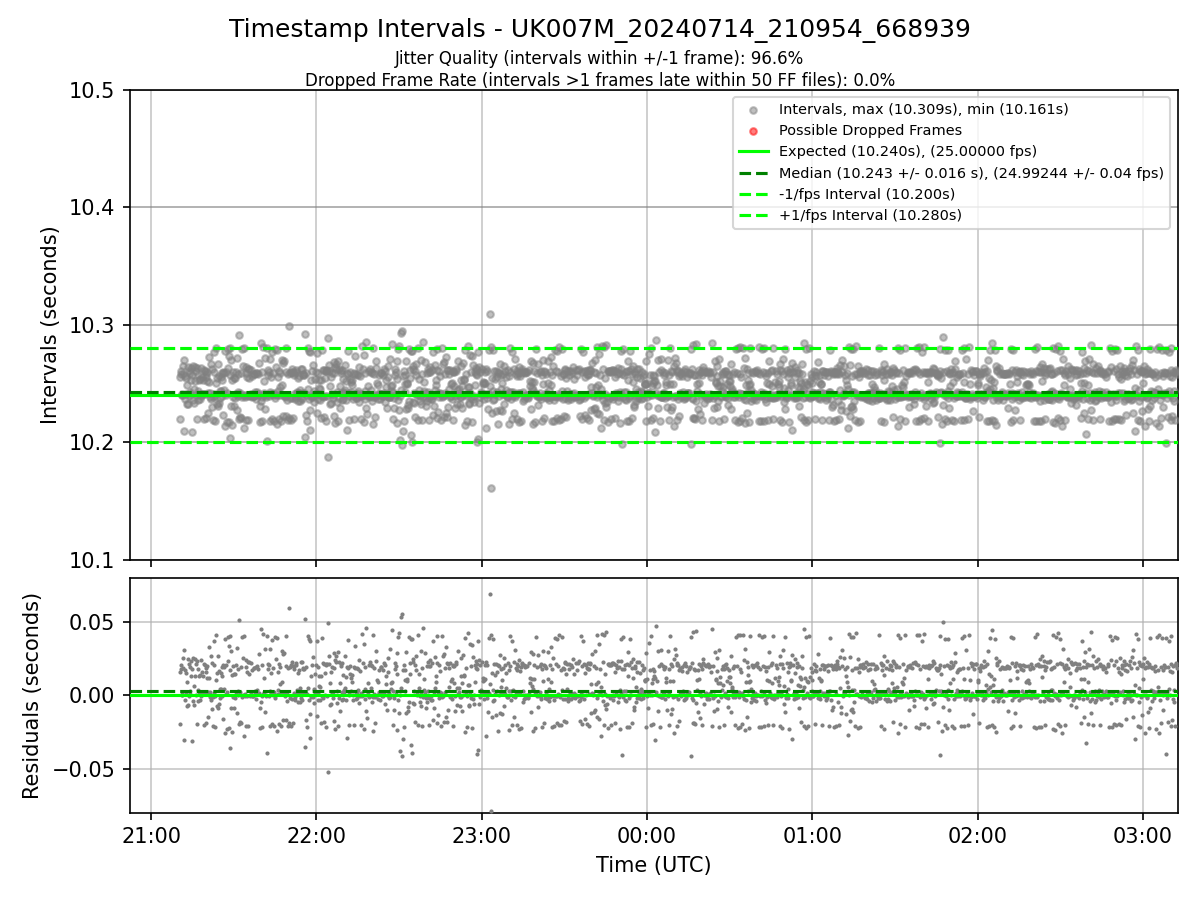Click legend entry beginning "Median (10.243 +/- 0.016 s)"
Image resolution: width=1200 pixels, height=900 pixels.
(971, 173)
